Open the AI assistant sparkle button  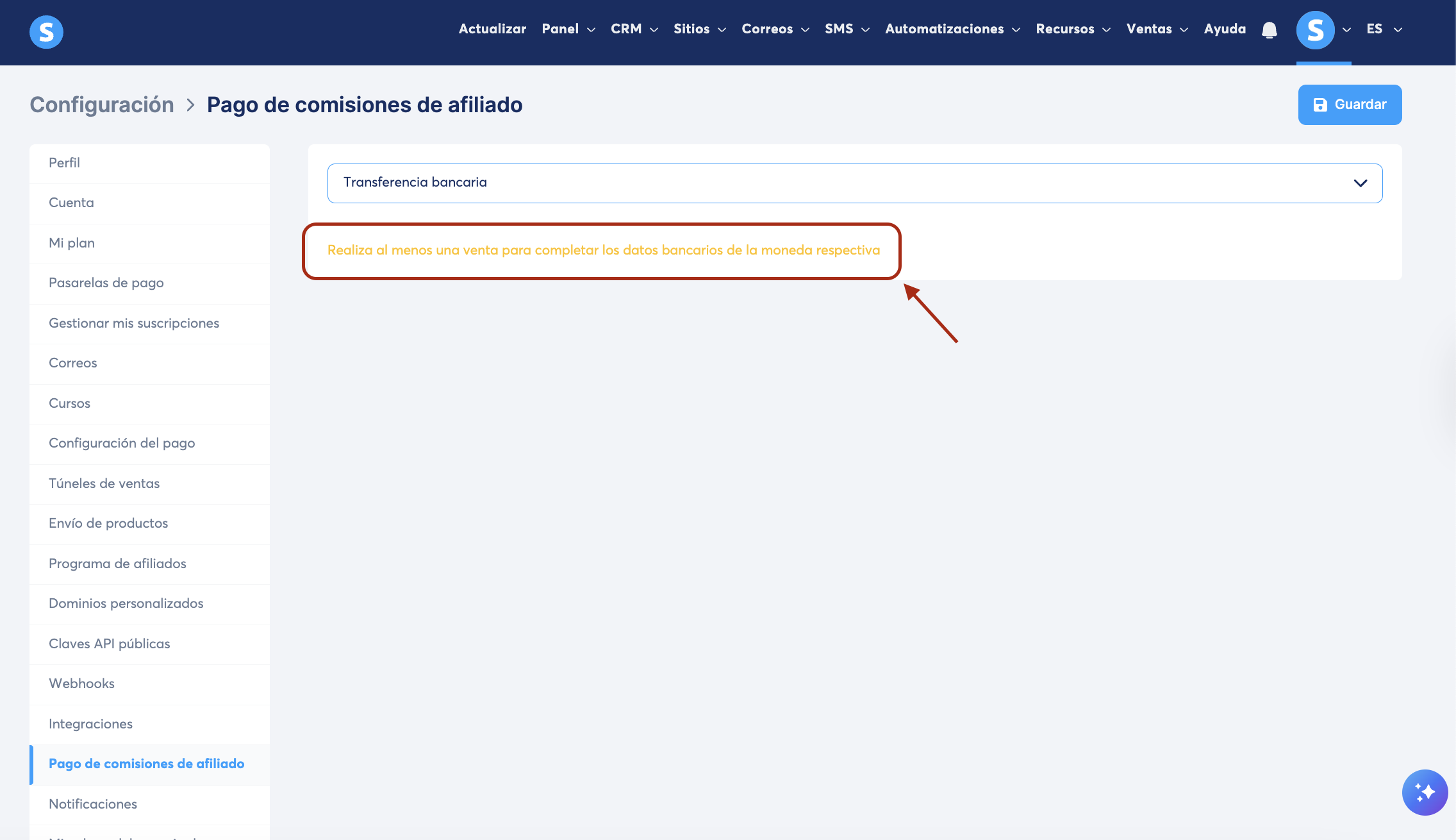tap(1424, 792)
